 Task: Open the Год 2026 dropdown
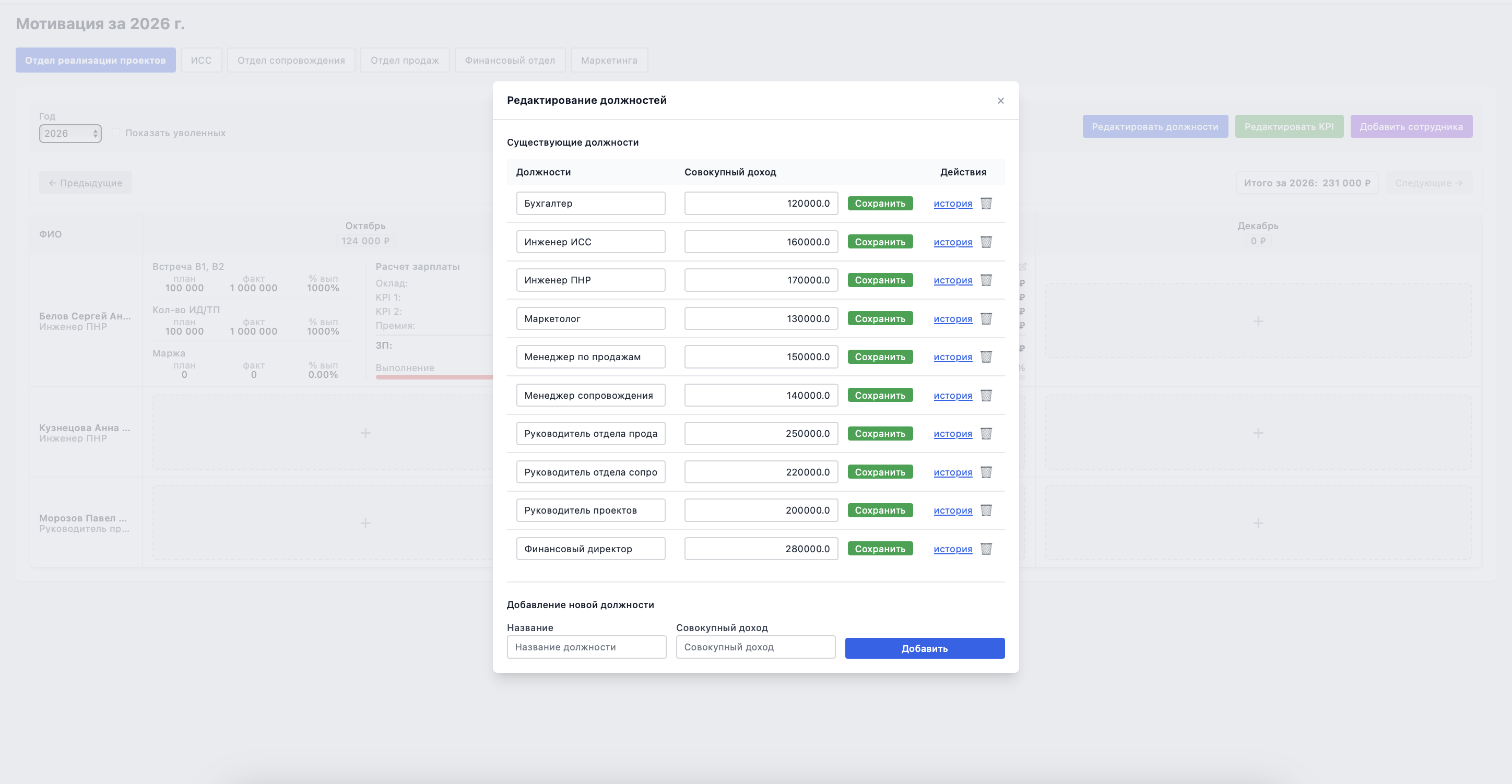click(70, 134)
